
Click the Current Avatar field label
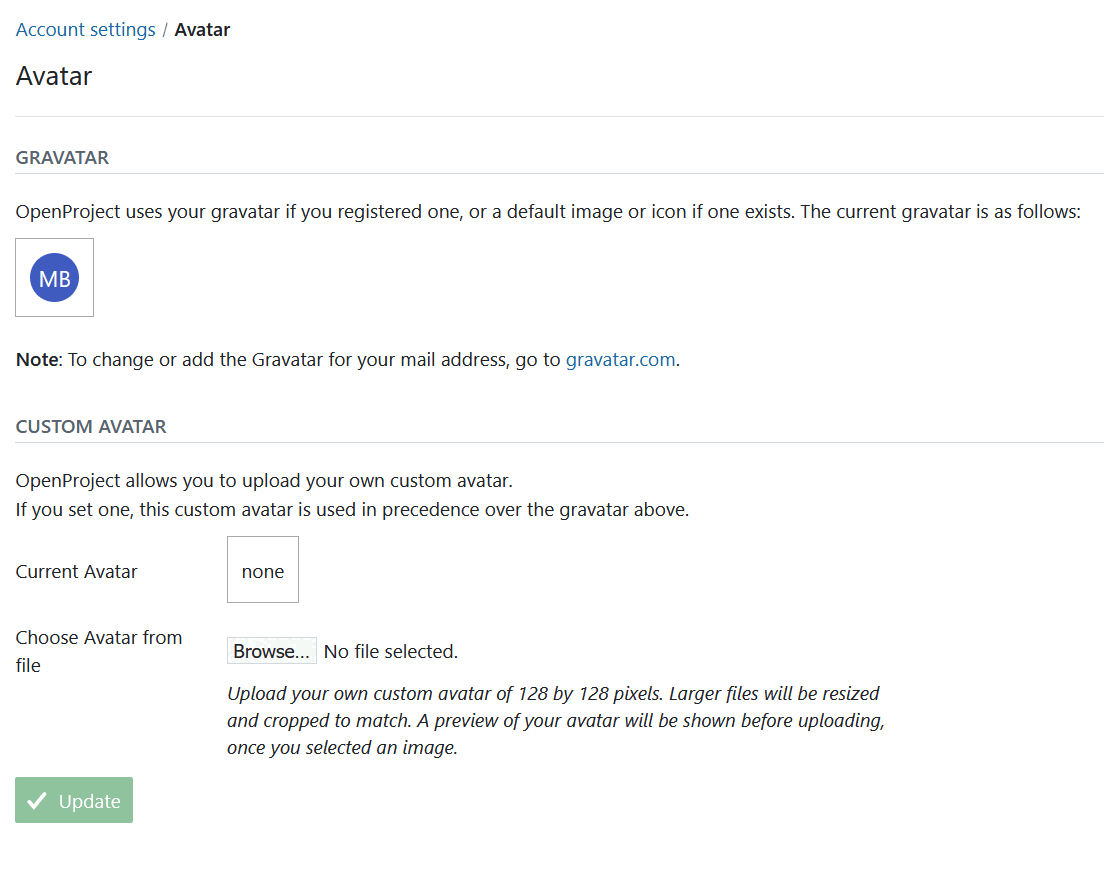pyautogui.click(x=76, y=571)
